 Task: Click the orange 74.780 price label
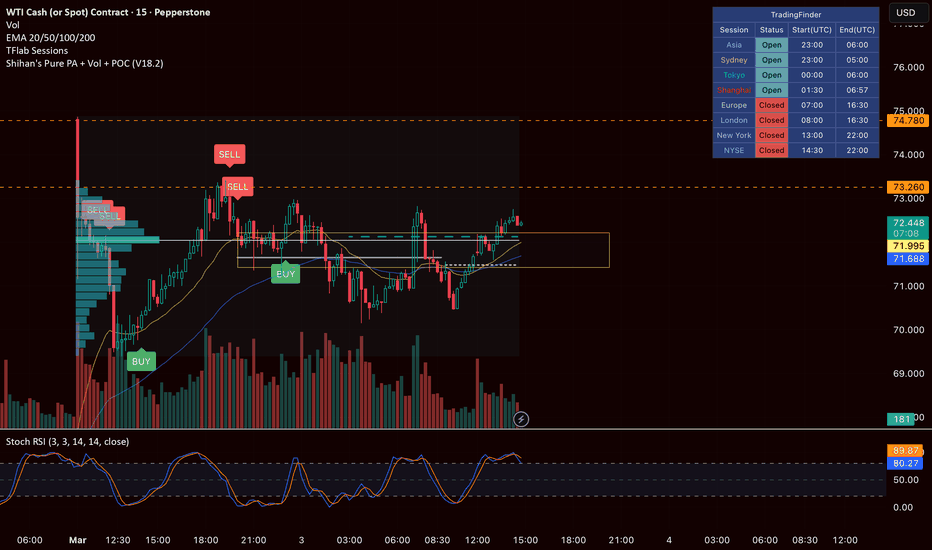(908, 120)
